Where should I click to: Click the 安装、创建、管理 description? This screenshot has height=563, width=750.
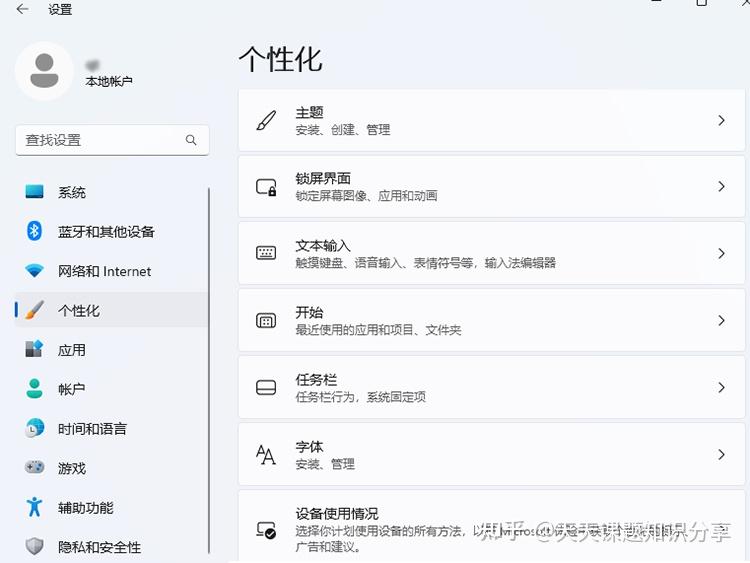(x=342, y=130)
